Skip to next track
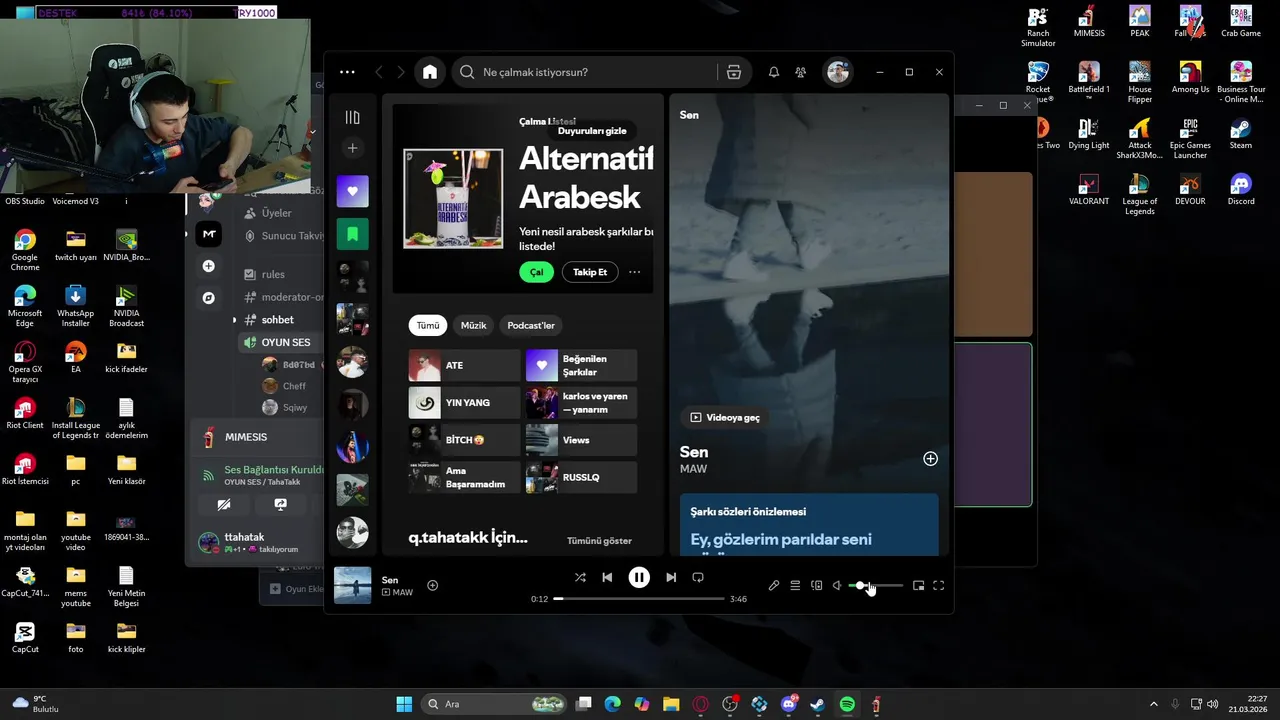Screen dimensions: 1280x720 tap(671, 577)
